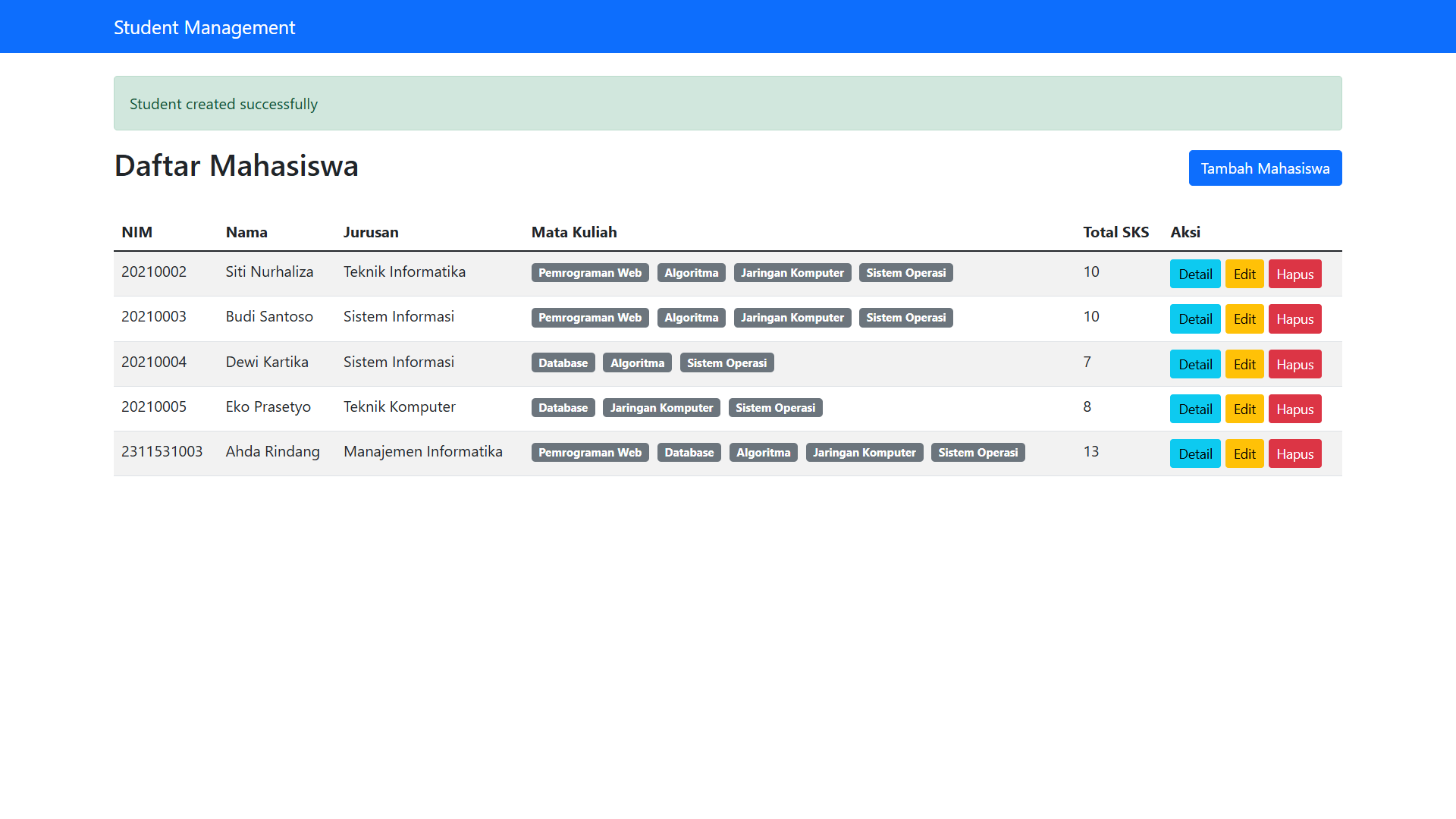Click the success alert message banner
1456x819 pixels.
(x=727, y=104)
